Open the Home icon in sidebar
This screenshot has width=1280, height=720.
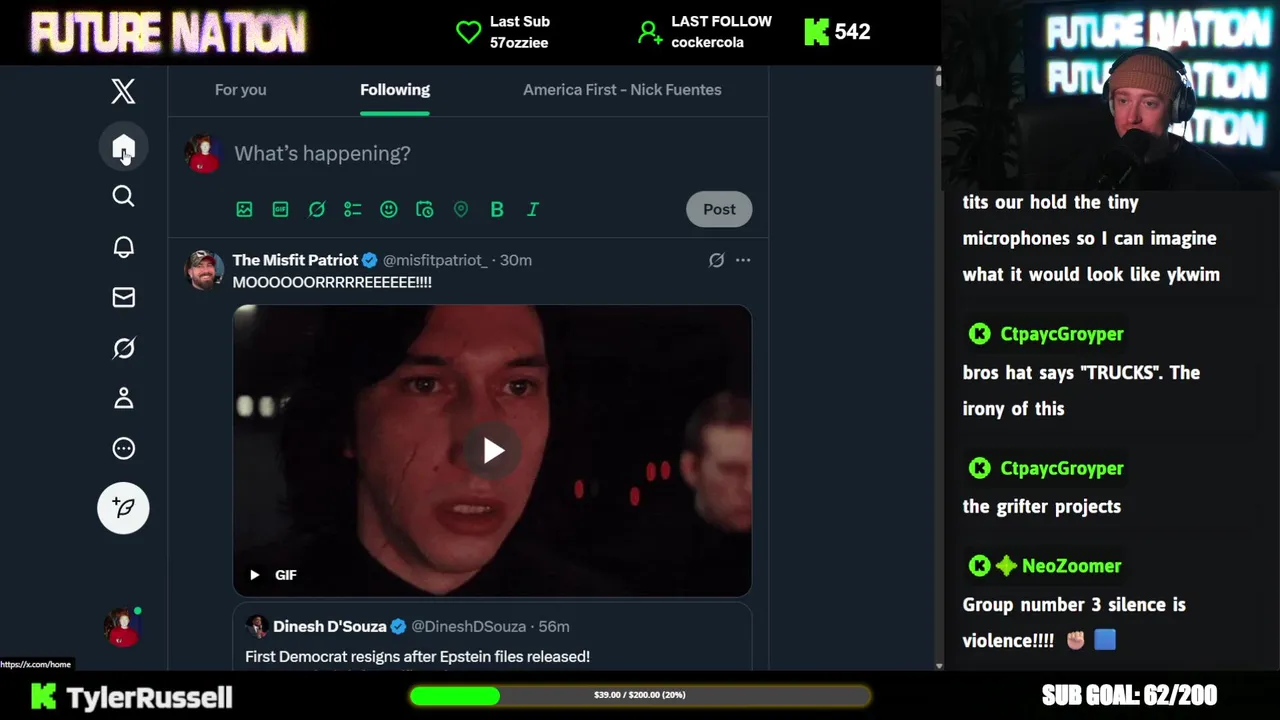click(123, 148)
